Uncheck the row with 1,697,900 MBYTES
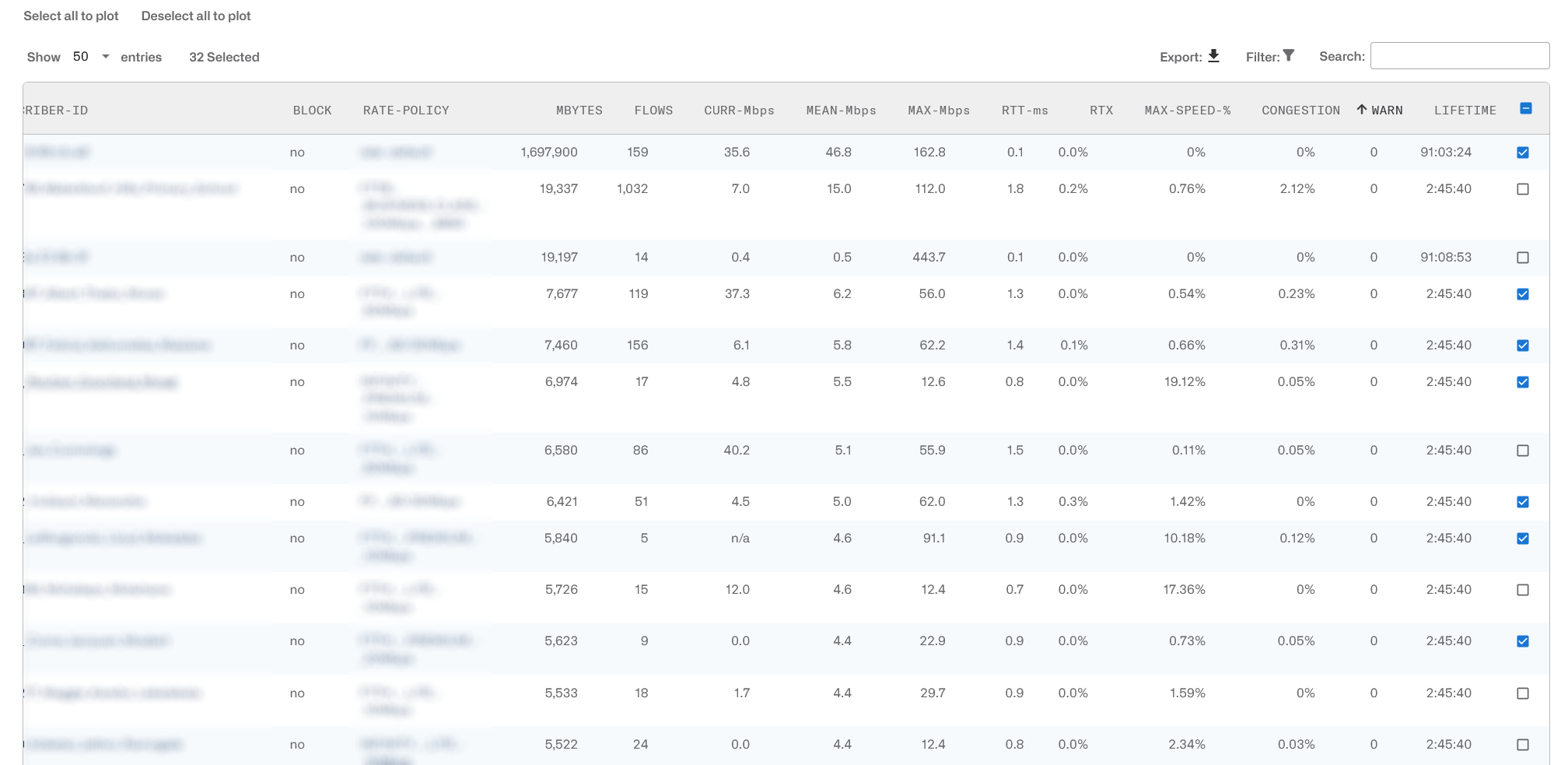 click(1523, 153)
